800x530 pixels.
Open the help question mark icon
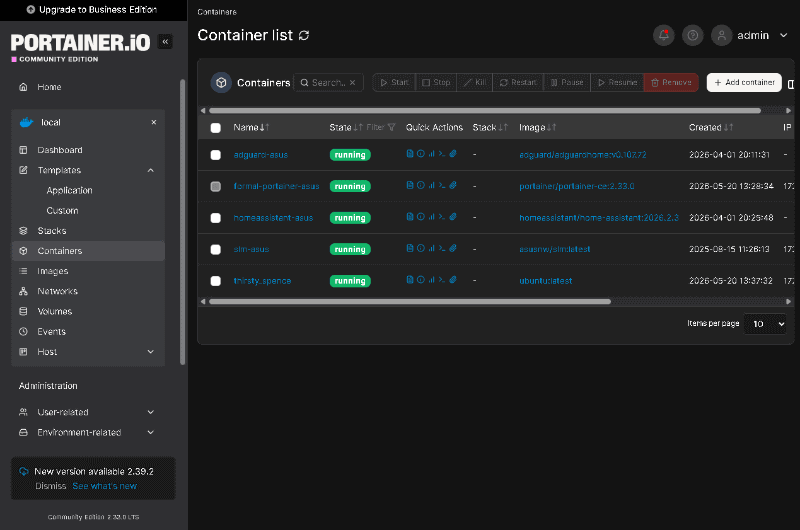click(x=692, y=35)
